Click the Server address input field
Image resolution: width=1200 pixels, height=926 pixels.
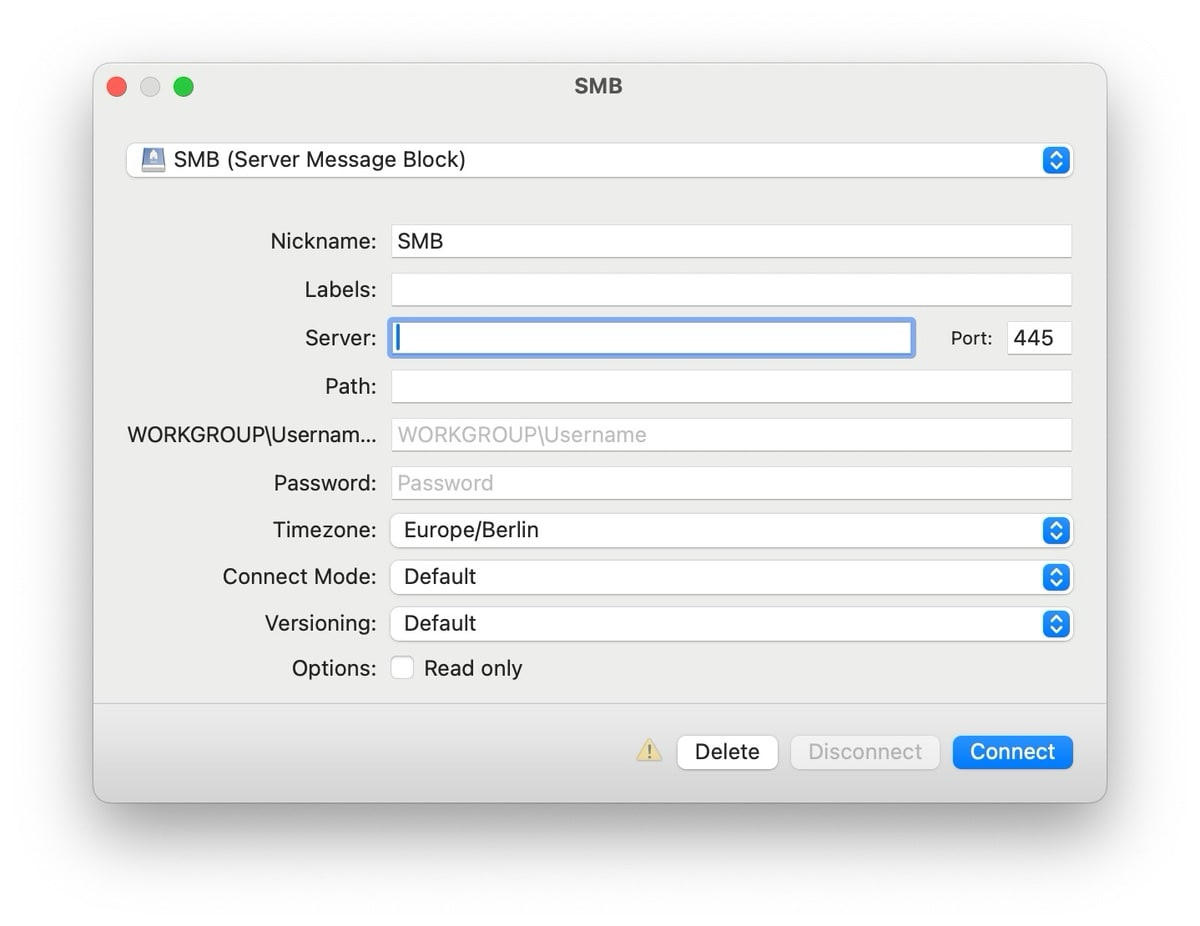(652, 338)
